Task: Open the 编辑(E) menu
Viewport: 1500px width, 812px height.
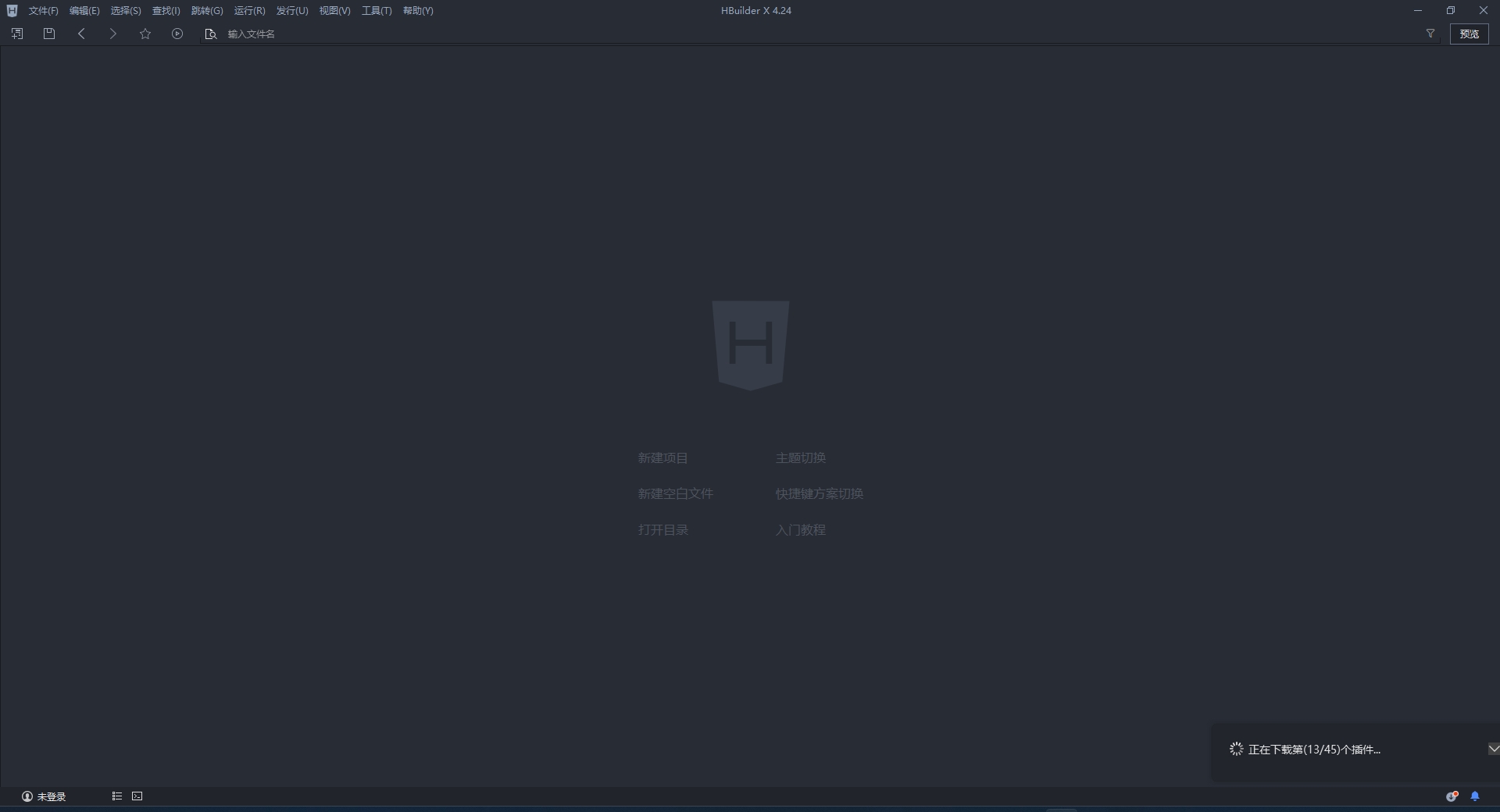Action: 84,11
